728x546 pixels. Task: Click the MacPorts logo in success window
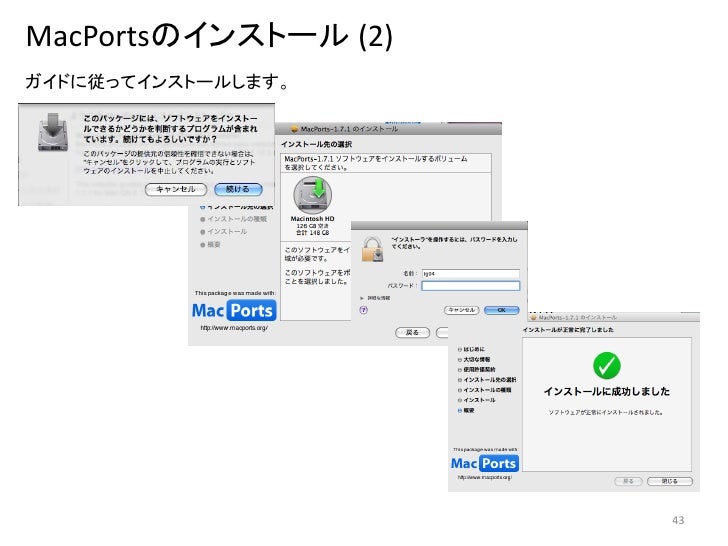click(x=485, y=463)
